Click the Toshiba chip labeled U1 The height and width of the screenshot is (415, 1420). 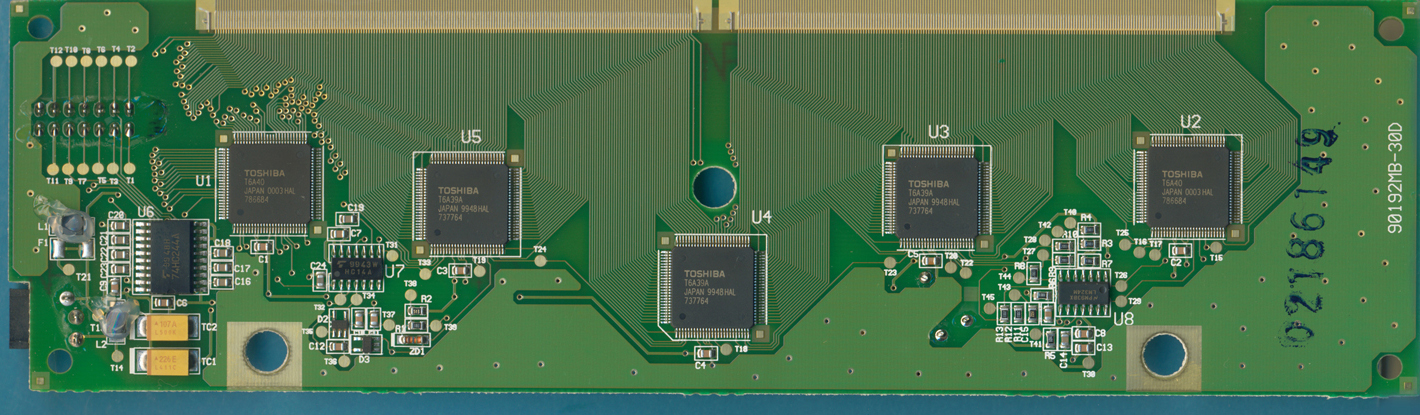point(269,184)
